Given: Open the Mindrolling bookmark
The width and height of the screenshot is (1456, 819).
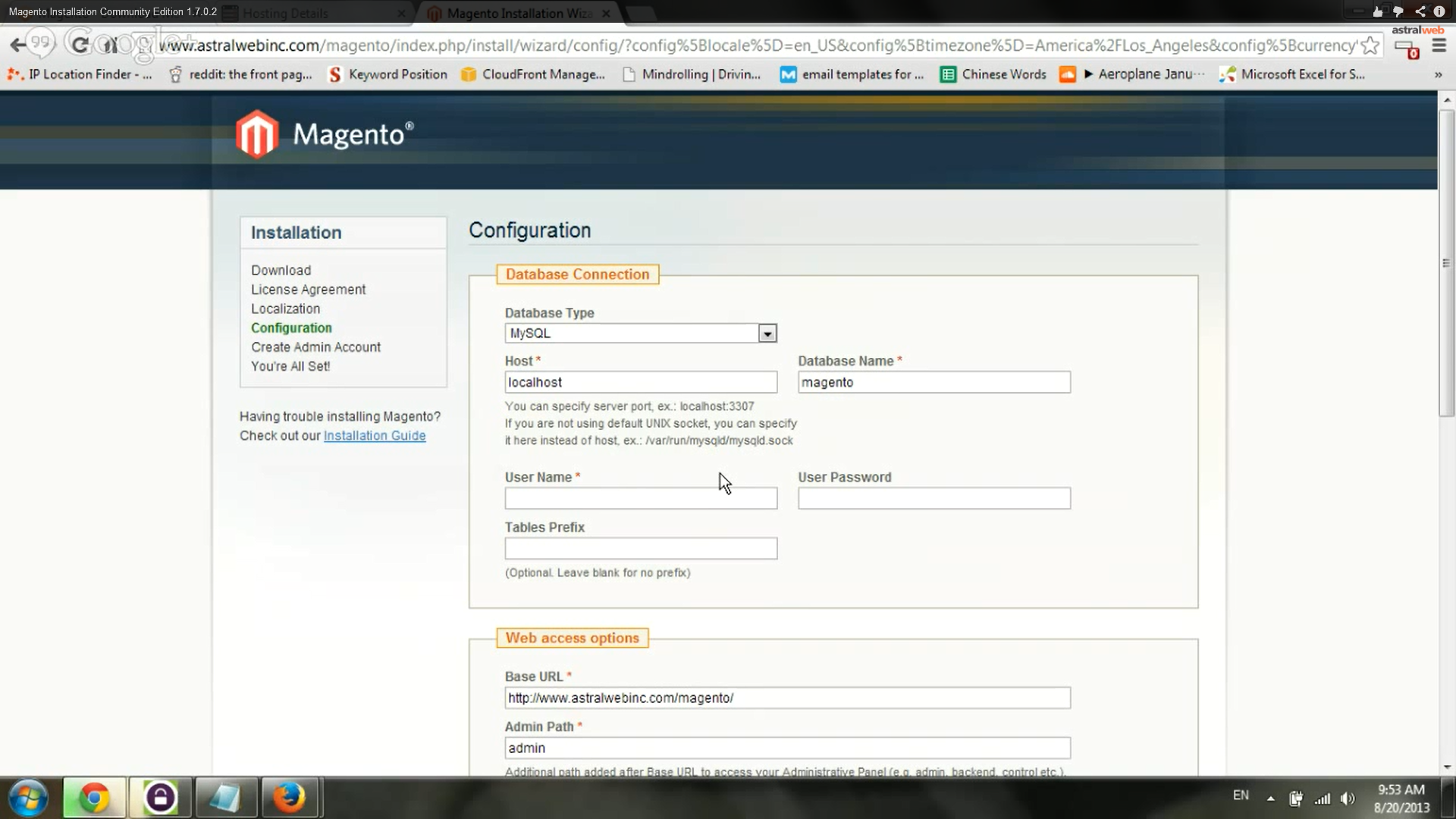Looking at the screenshot, I should coord(691,74).
